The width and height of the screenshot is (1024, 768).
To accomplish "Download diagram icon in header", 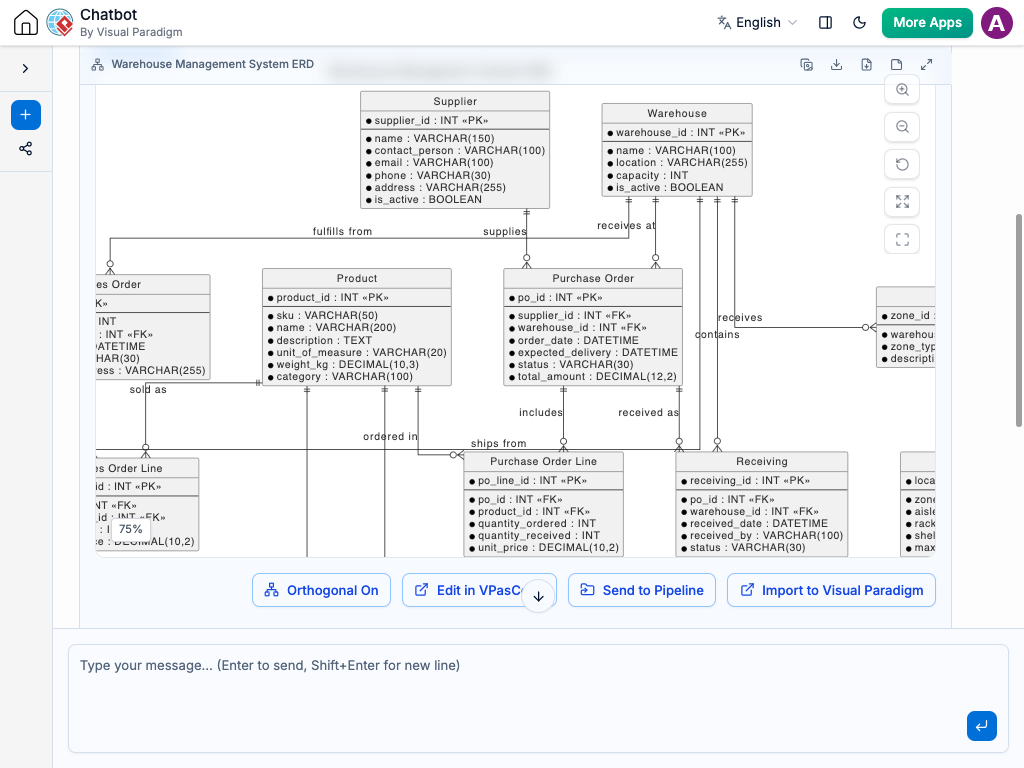I will click(x=837, y=65).
